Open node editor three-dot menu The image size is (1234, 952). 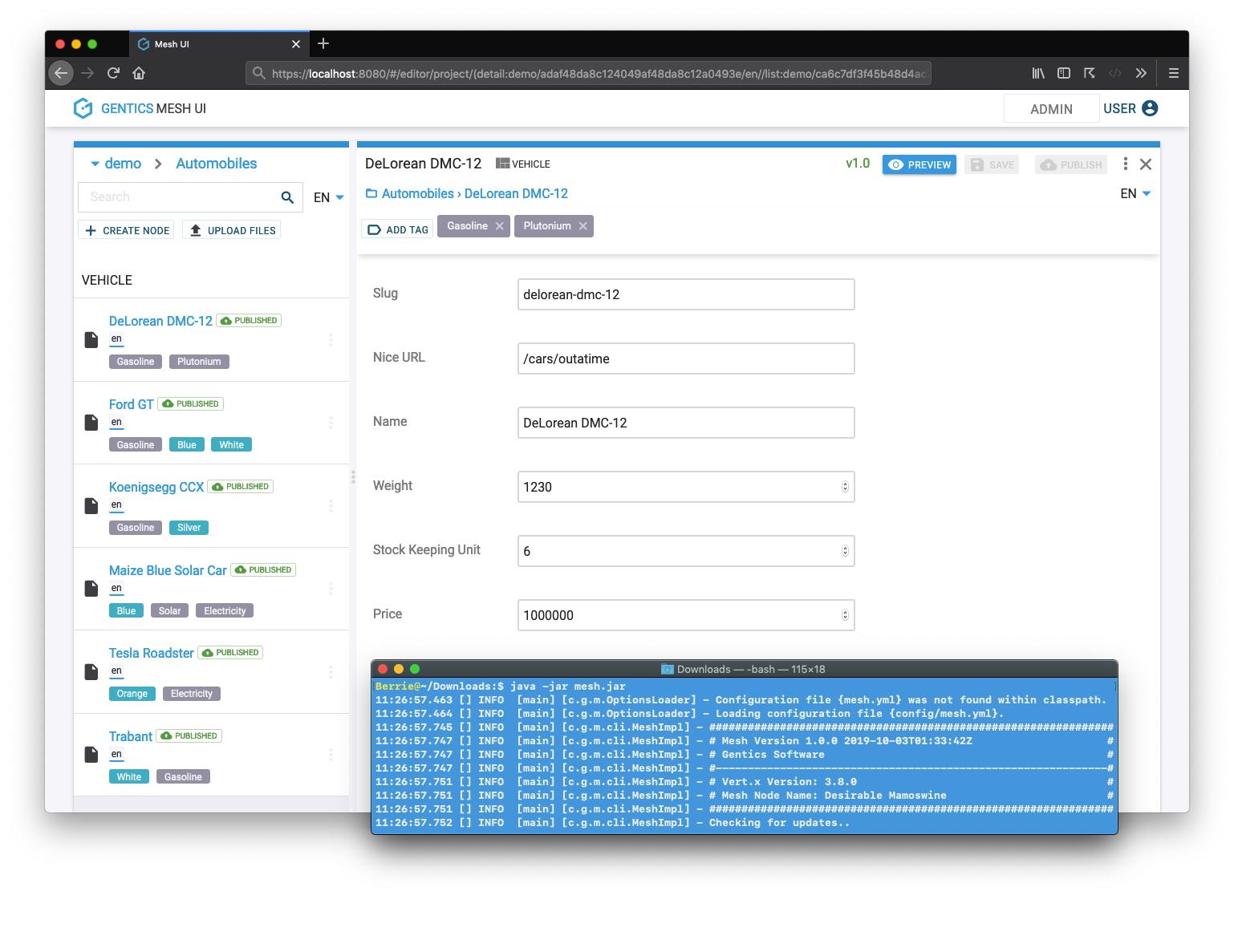click(1126, 164)
